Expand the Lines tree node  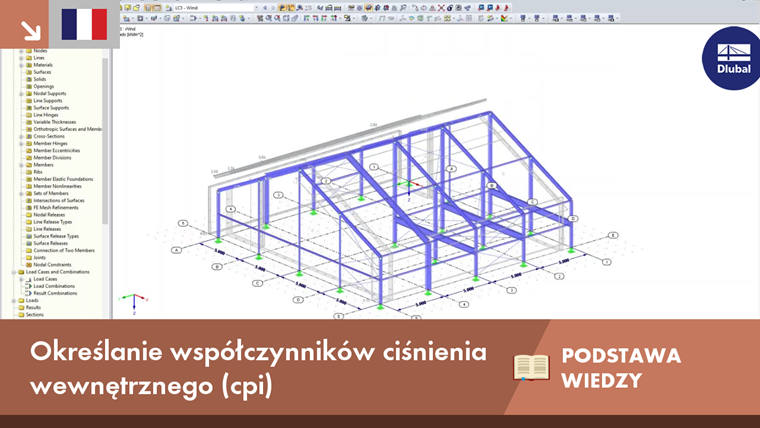pyautogui.click(x=21, y=58)
